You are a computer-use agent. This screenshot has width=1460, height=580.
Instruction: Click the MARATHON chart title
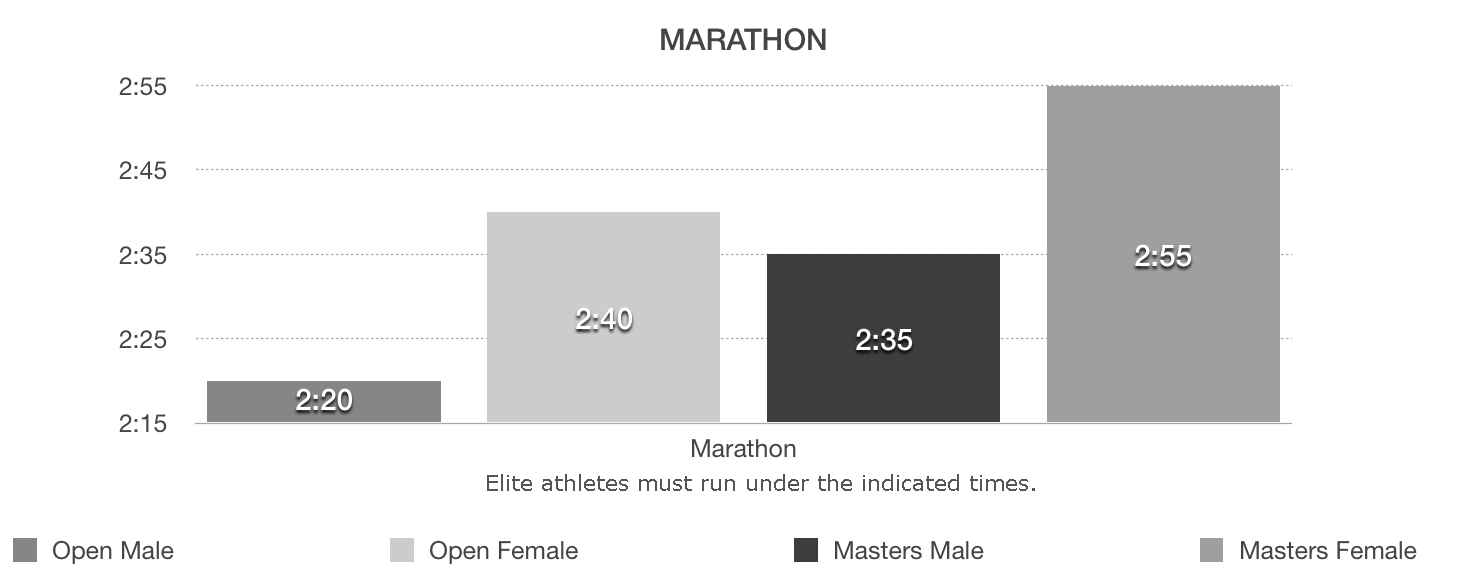[743, 40]
